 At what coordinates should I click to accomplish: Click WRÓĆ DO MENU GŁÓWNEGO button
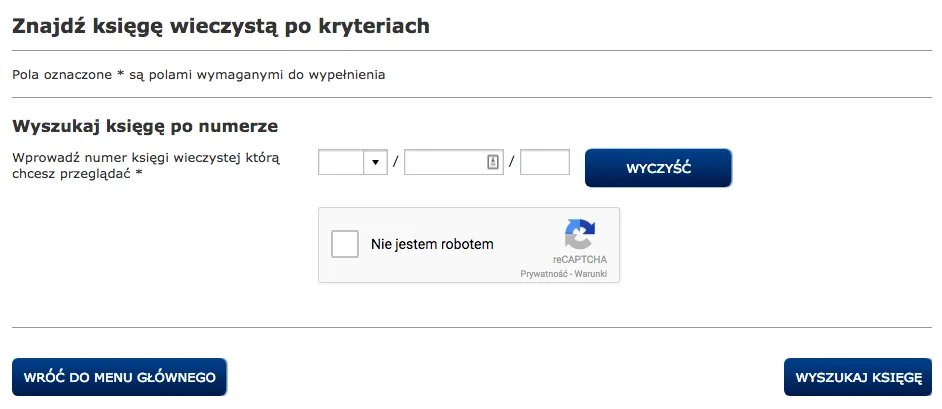(120, 377)
